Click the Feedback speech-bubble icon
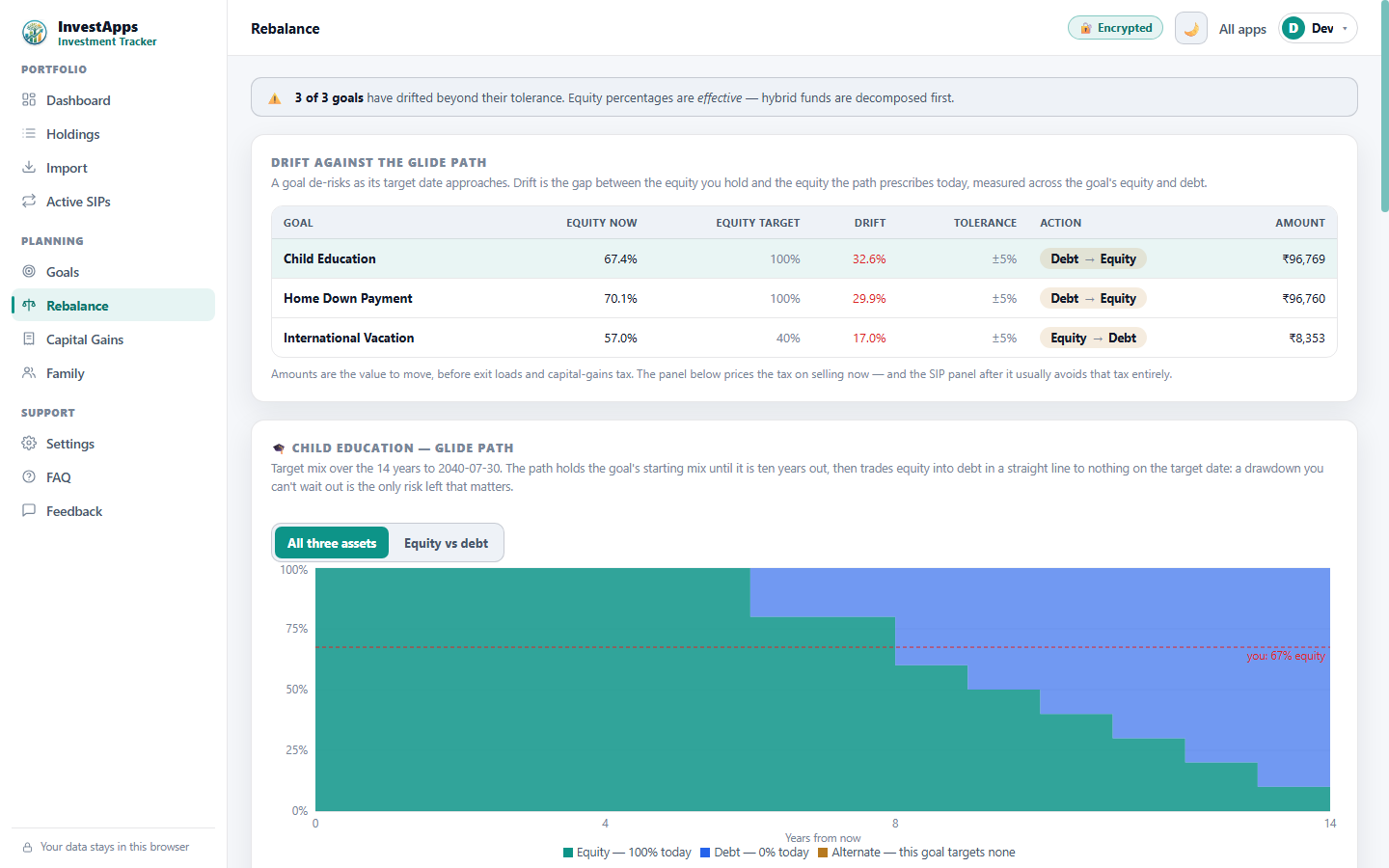1389x868 pixels. click(29, 510)
